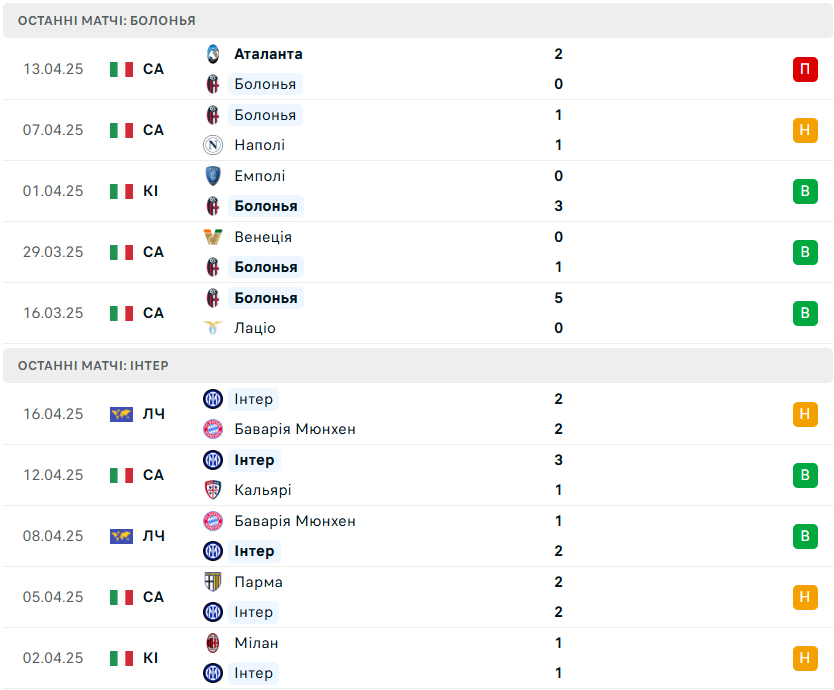Click the Parma club logo
Viewport: 834px width, 690px height.
pyautogui.click(x=212, y=582)
